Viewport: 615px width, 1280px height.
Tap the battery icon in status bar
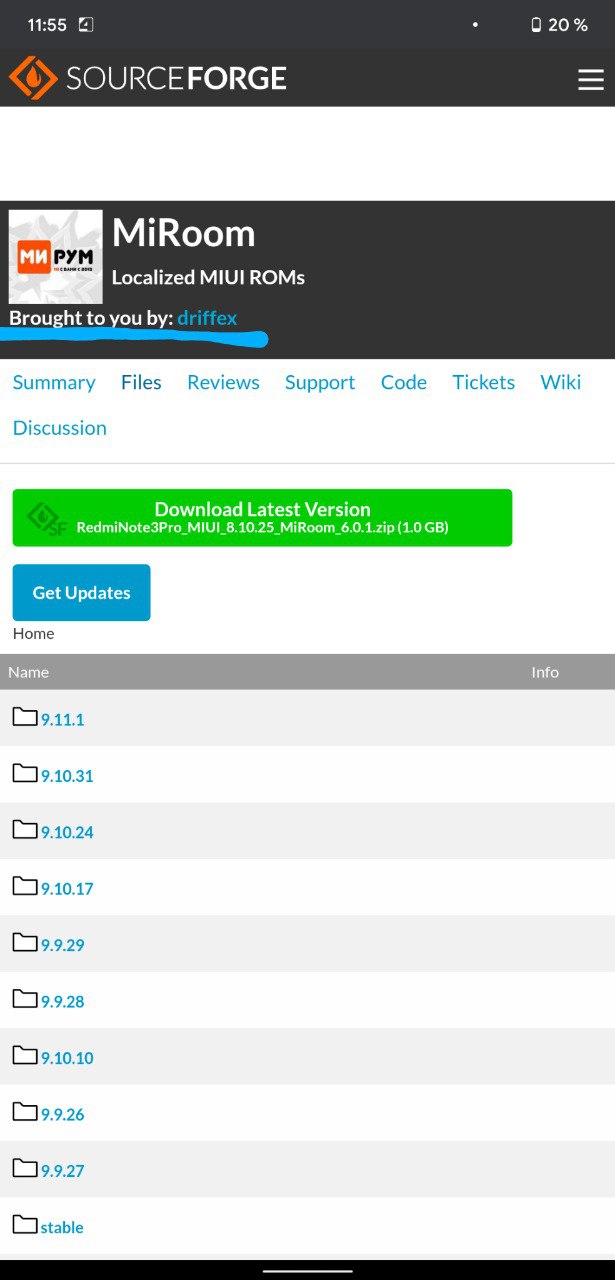[x=536, y=25]
